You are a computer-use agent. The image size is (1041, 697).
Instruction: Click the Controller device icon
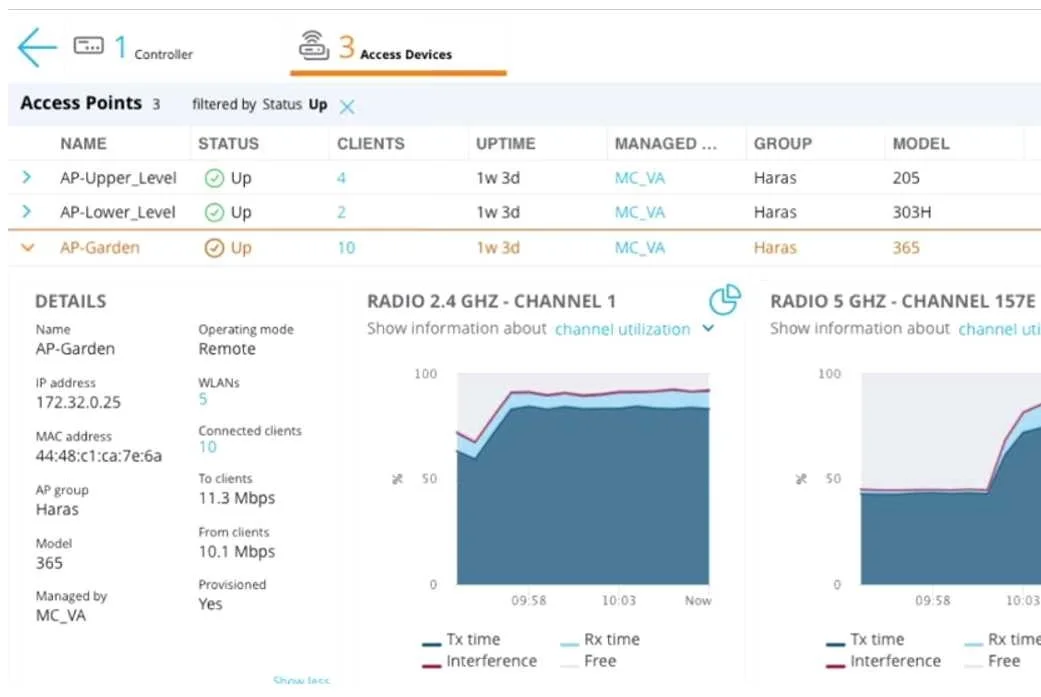click(88, 46)
